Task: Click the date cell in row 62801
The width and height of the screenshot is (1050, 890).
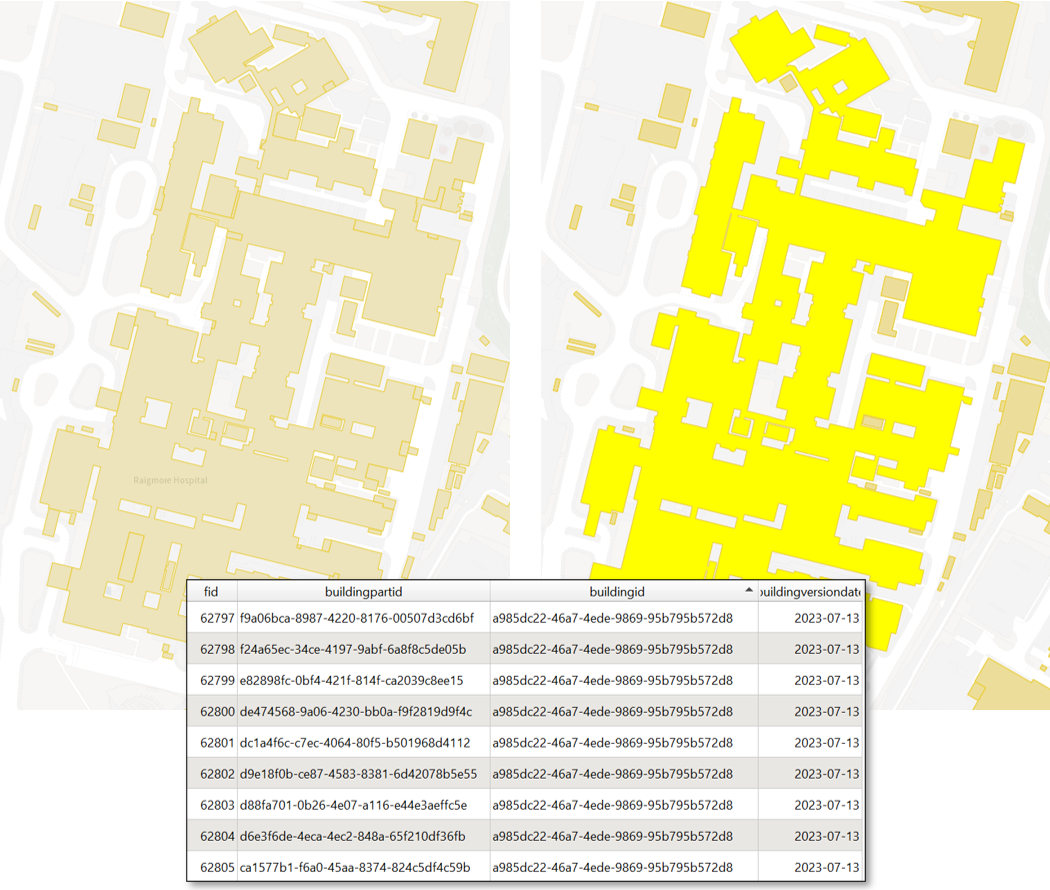Action: 826,742
